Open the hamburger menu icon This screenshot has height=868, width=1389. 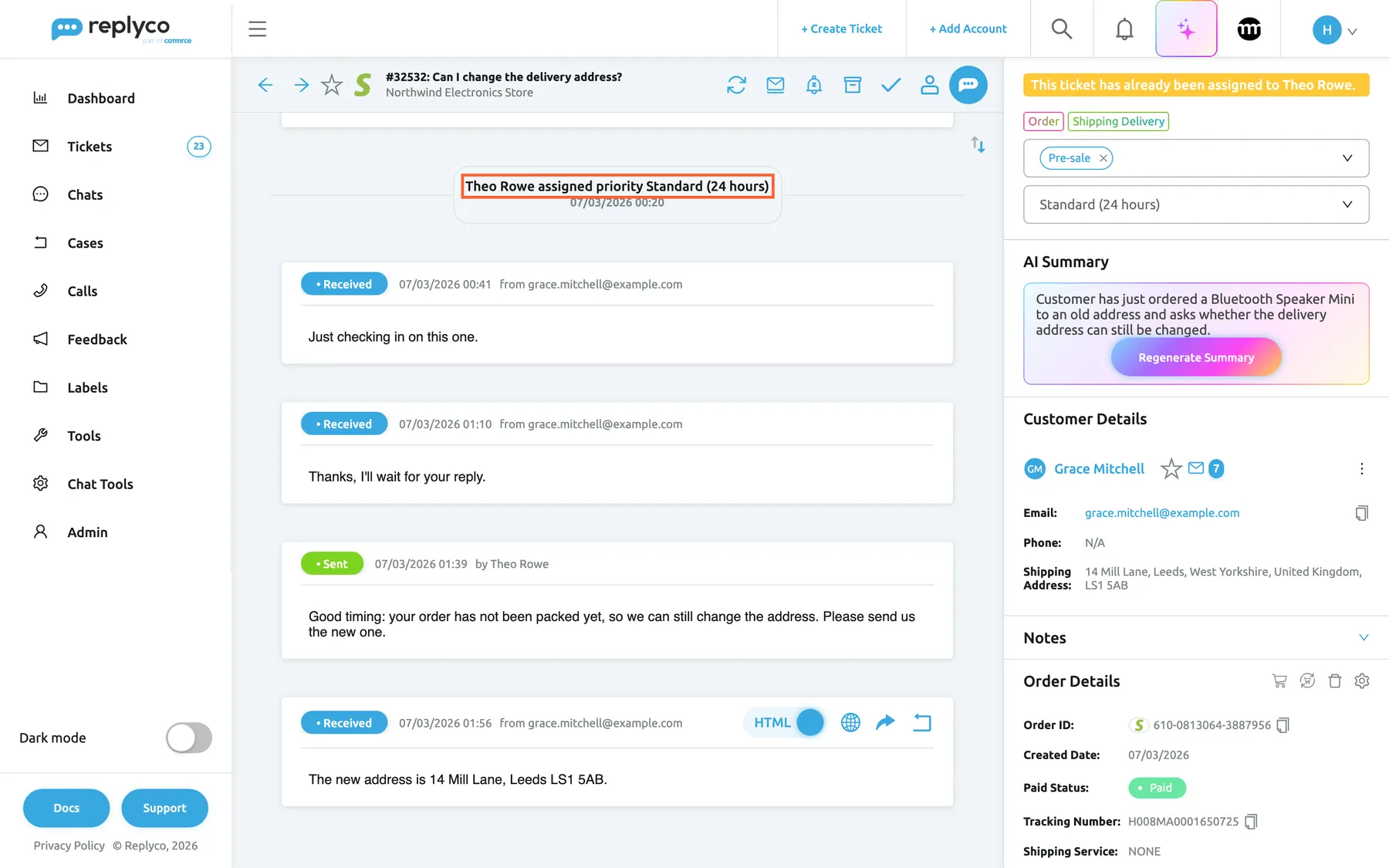(x=257, y=29)
